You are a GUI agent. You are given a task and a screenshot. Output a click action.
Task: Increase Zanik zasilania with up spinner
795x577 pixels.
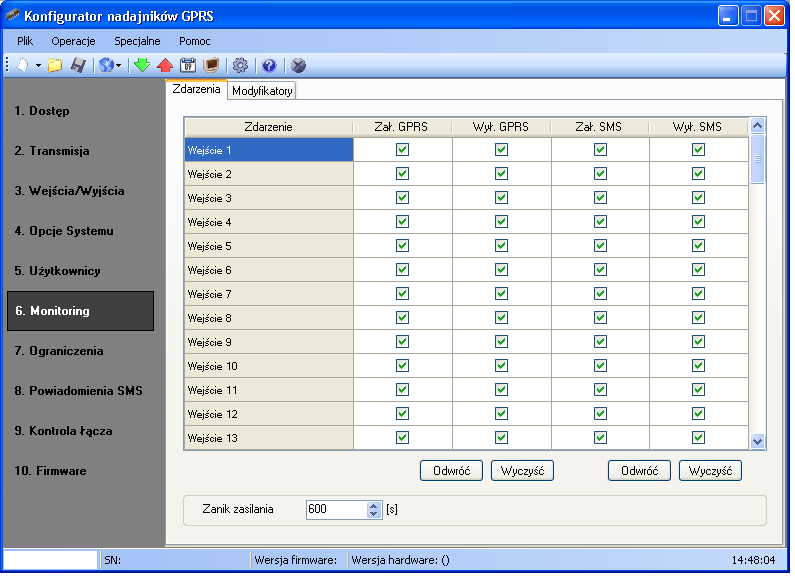pos(374,506)
